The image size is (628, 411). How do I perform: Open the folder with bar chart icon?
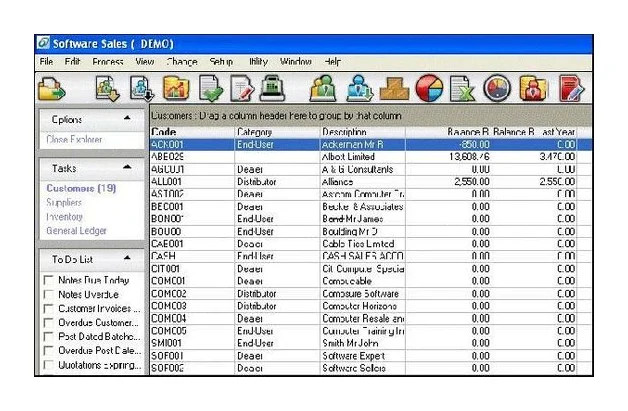(176, 89)
